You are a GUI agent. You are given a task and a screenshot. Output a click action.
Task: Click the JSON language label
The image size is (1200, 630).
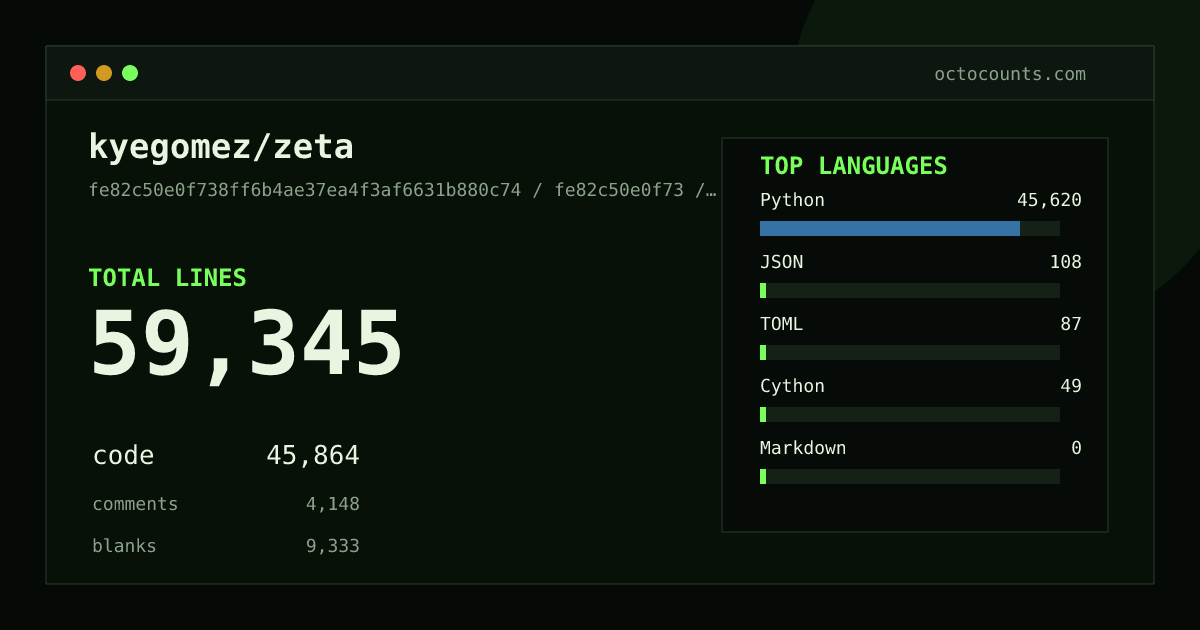781,262
